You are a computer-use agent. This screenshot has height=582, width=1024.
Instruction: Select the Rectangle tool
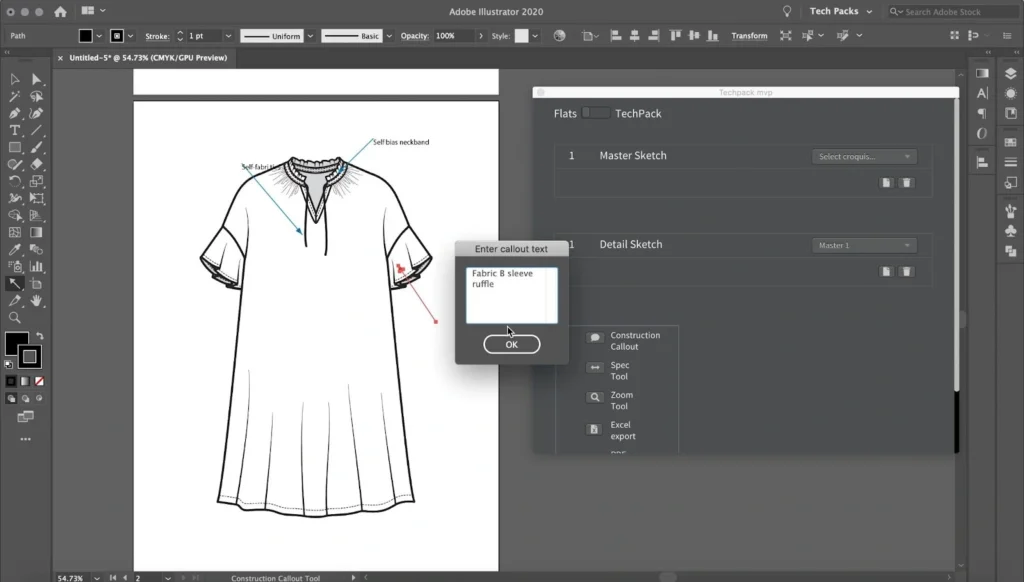click(x=14, y=148)
